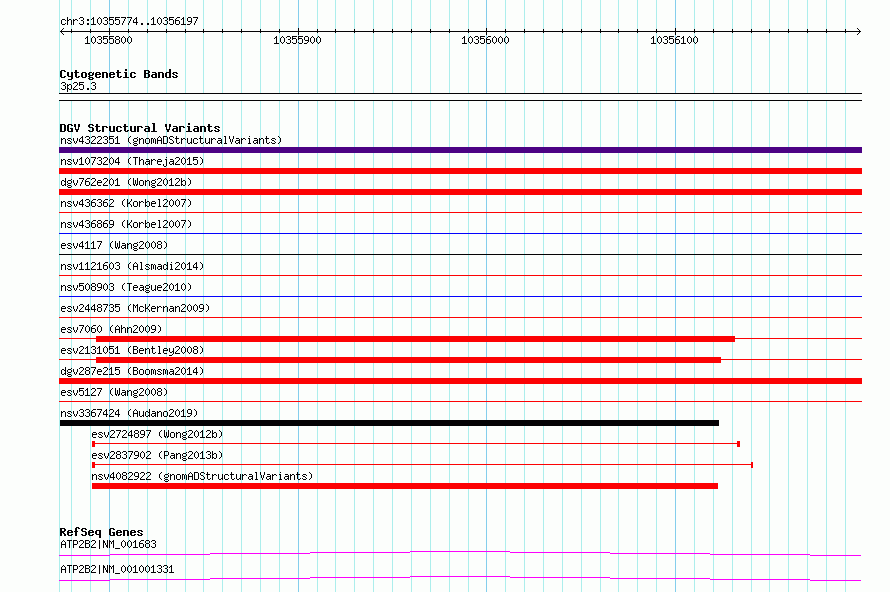Open variant nsv436362 (Korbel2007) label
This screenshot has height=592, width=890.
126,203
